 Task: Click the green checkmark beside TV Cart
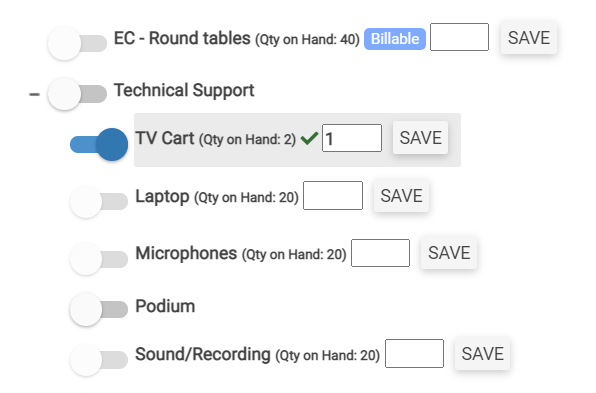click(309, 138)
